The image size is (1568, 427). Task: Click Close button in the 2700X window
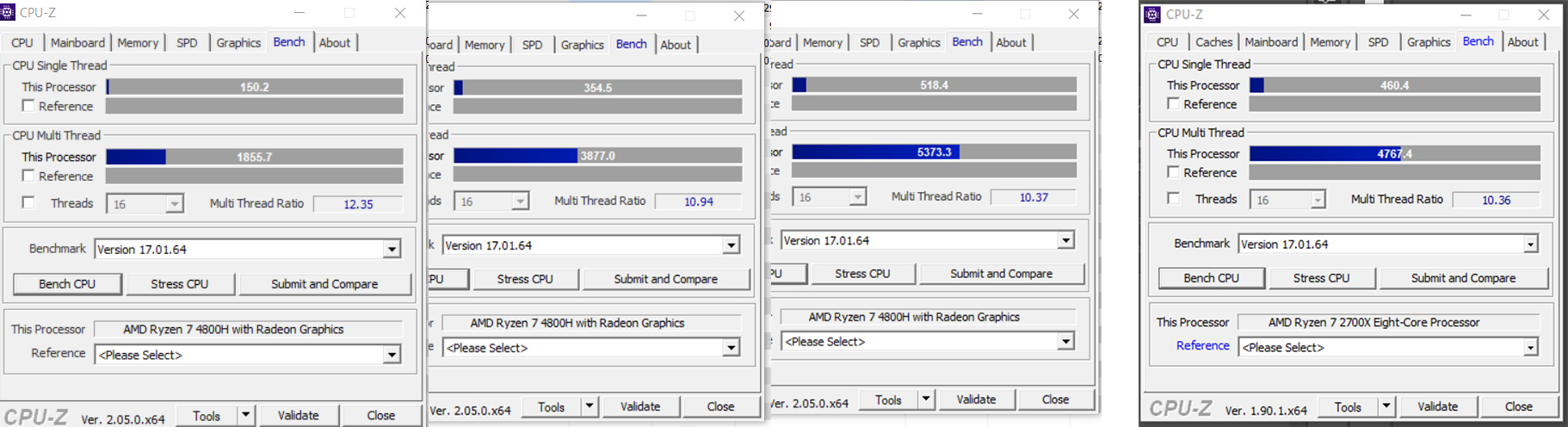click(1518, 406)
